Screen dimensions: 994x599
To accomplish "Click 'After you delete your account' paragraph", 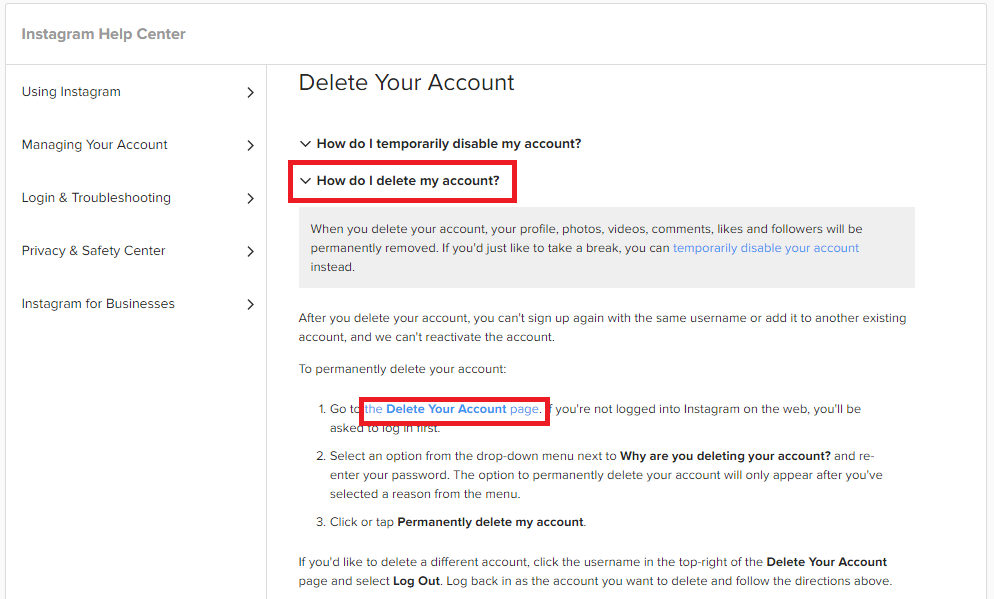I will tap(602, 327).
